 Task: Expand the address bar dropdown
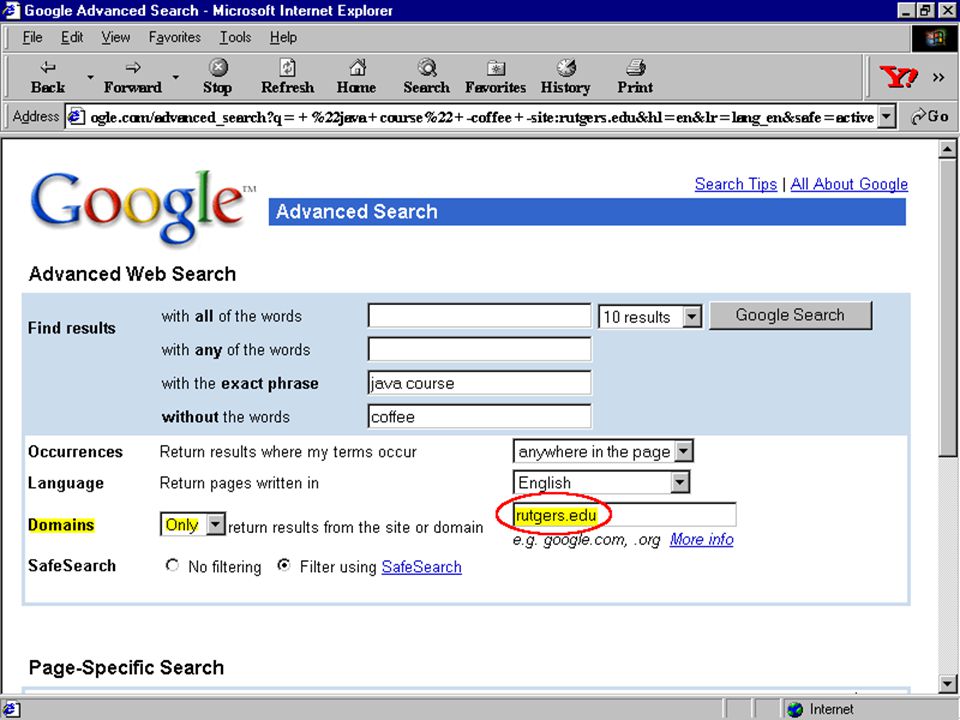coord(887,116)
